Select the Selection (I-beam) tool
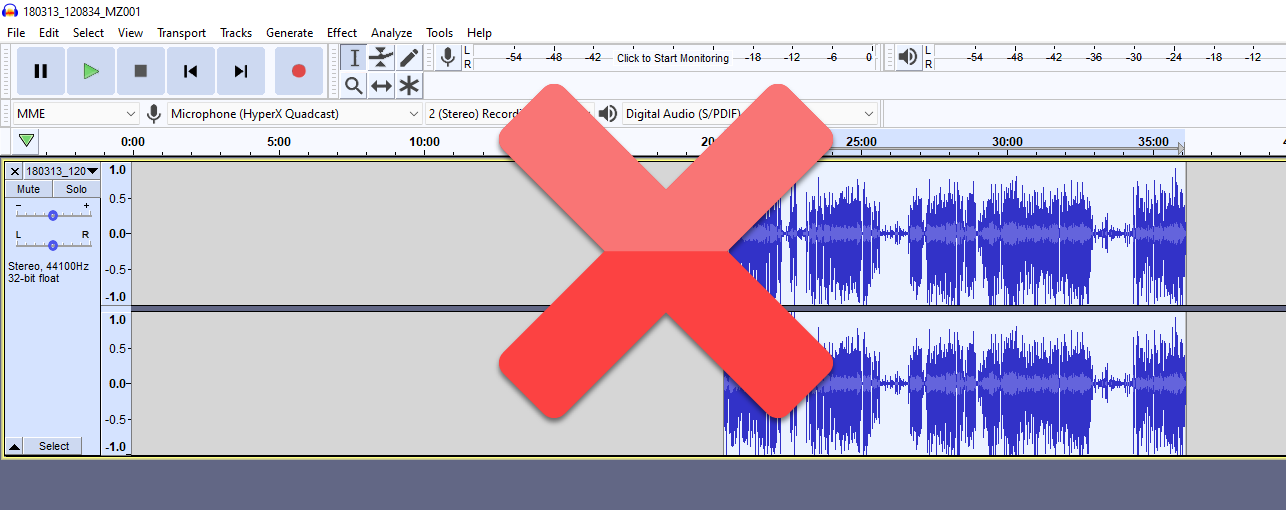1286x510 pixels. (354, 58)
